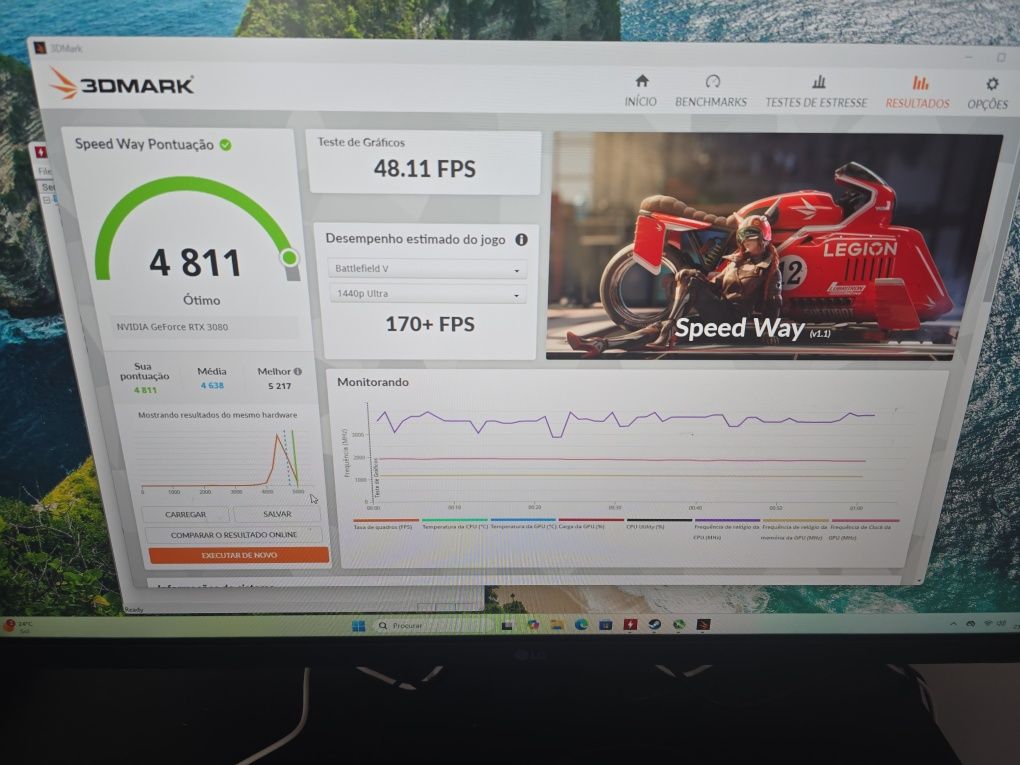Open the 1440p Ultra resolution dropdown
Screen dimensions: 1020x765
[427, 293]
